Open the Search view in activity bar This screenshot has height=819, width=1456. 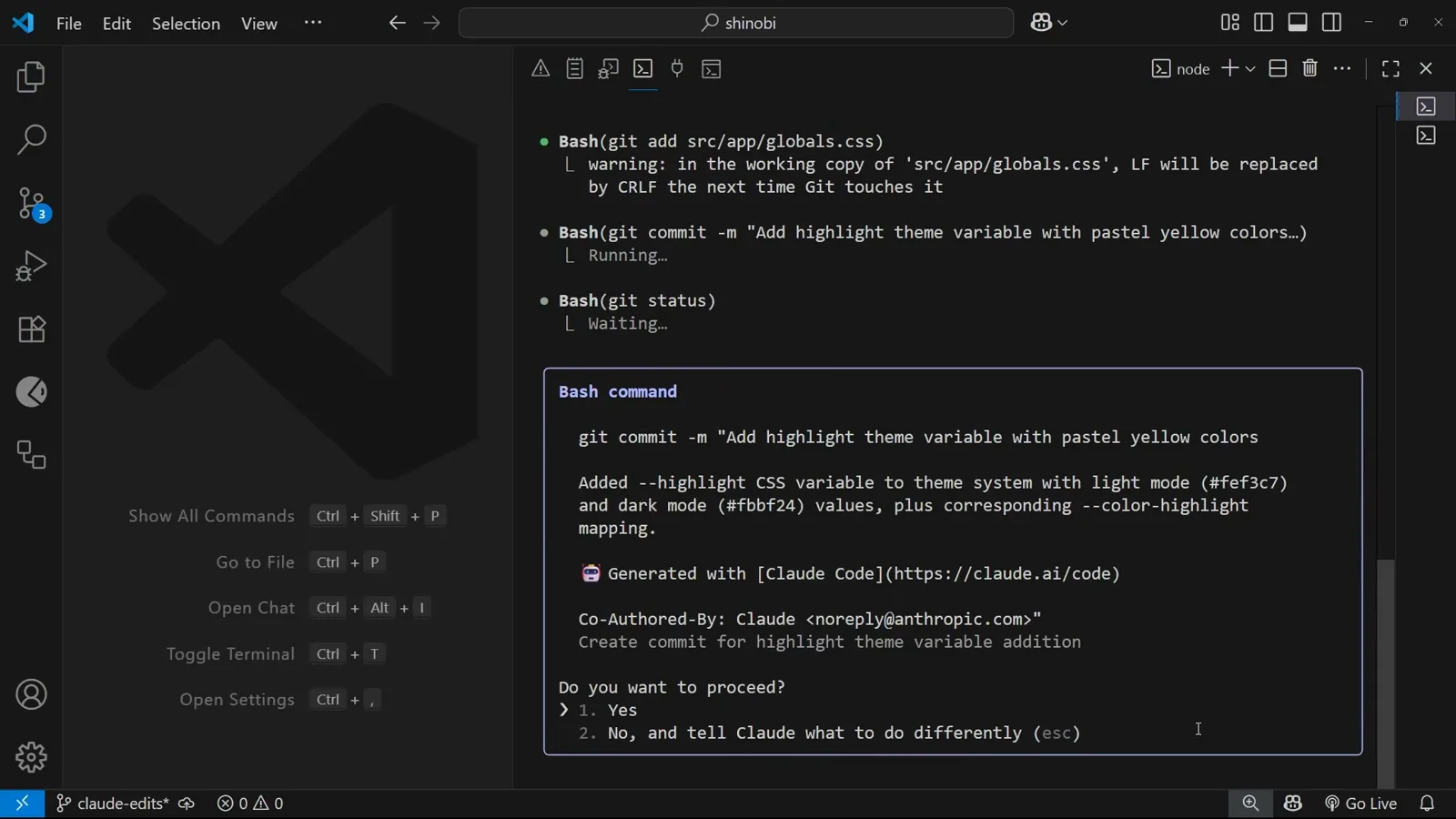coord(31,140)
